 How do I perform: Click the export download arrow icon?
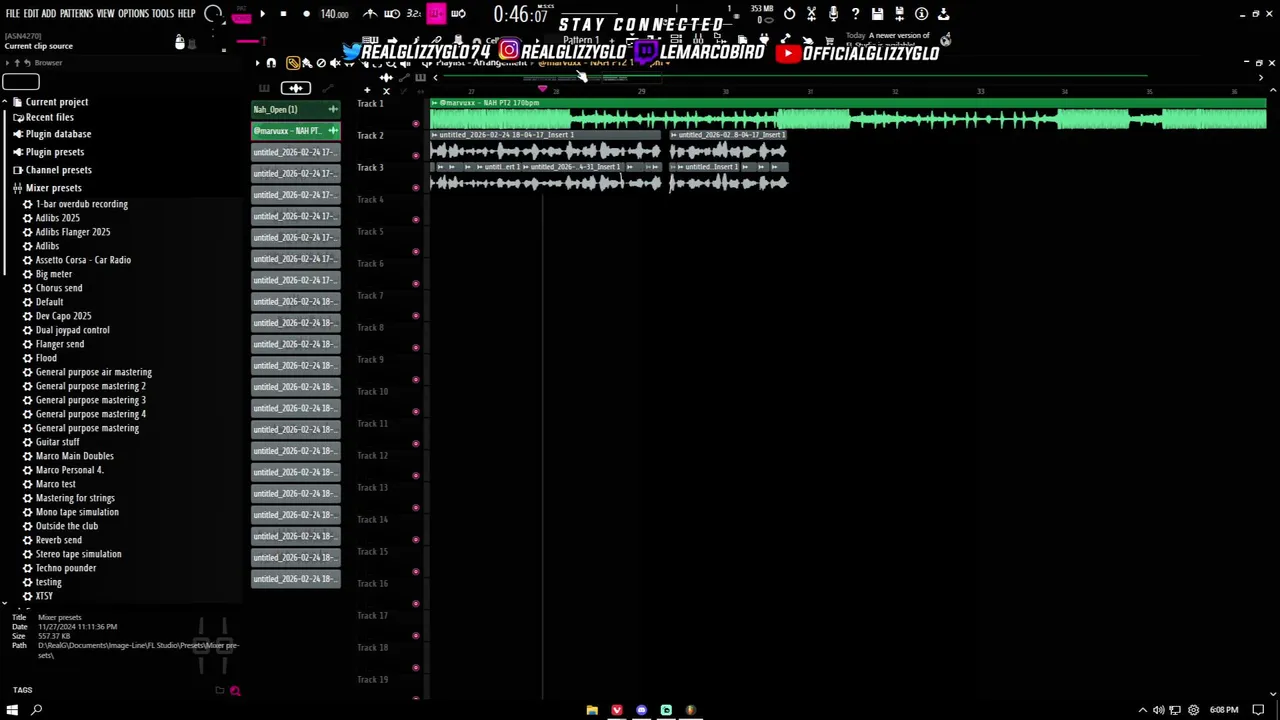point(943,14)
